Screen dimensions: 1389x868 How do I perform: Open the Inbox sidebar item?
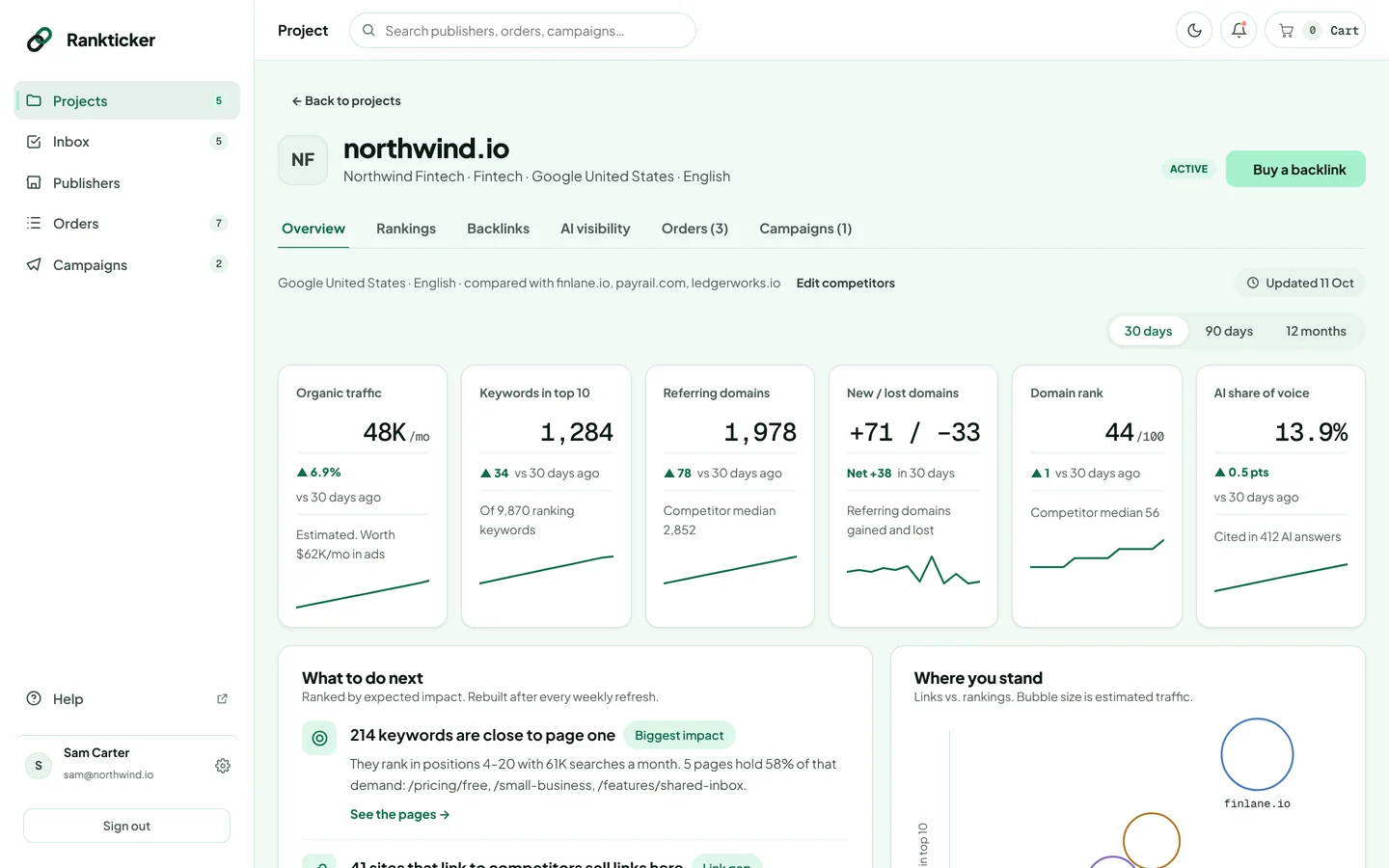pos(127,142)
